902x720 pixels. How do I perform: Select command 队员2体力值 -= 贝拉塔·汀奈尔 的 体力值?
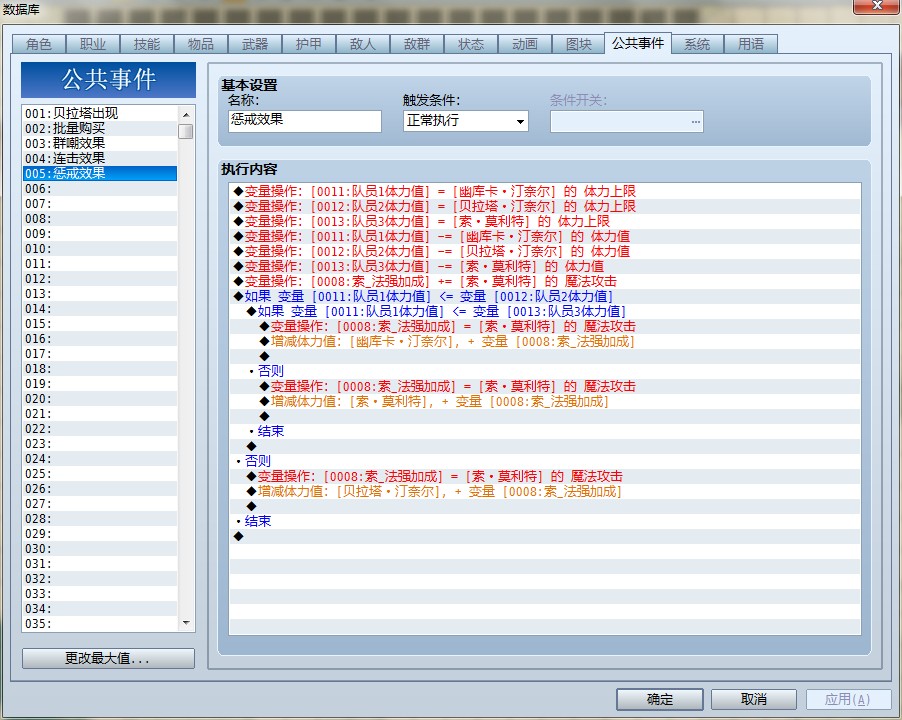tap(545, 251)
